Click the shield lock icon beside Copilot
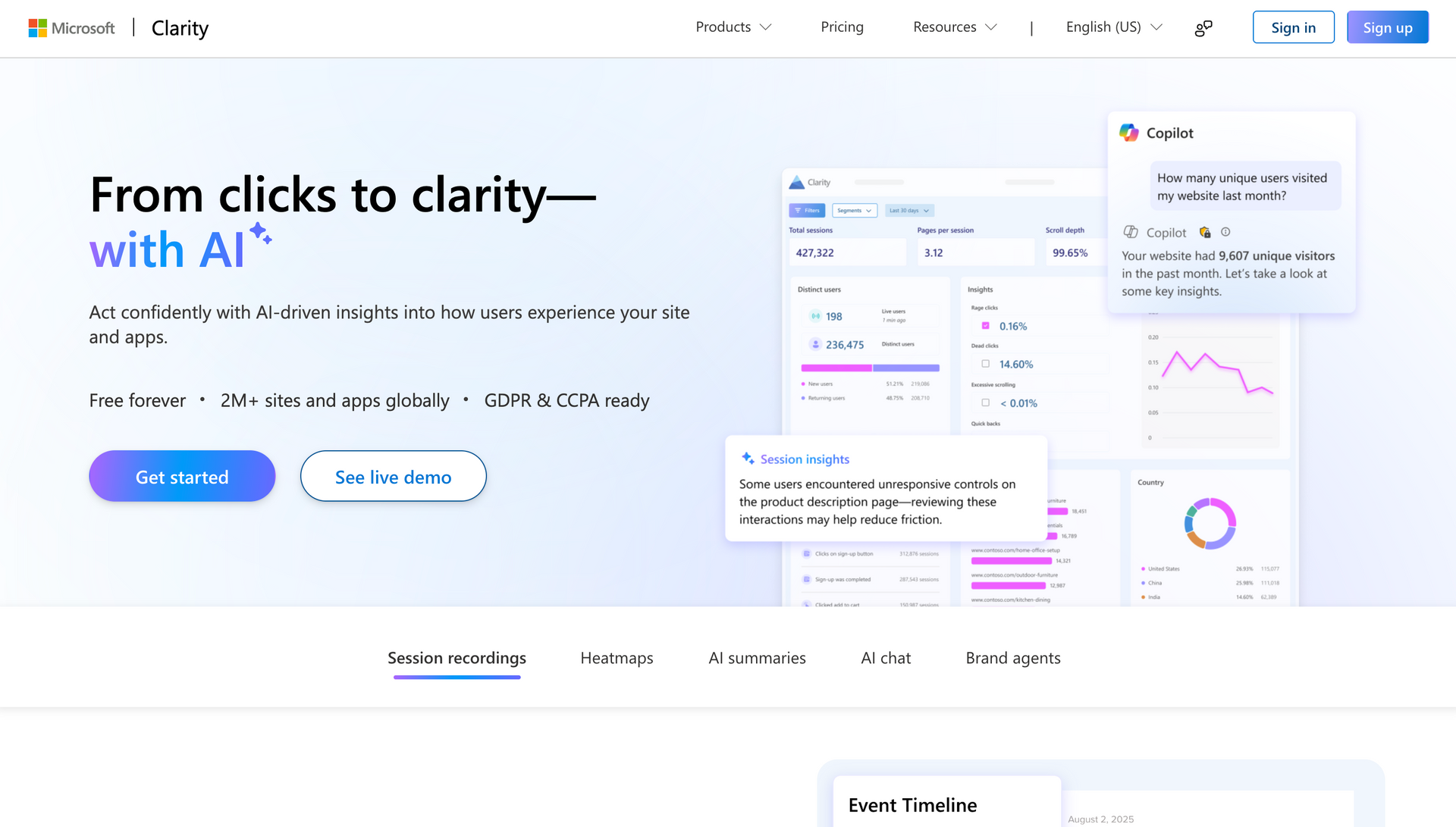 (x=1205, y=232)
